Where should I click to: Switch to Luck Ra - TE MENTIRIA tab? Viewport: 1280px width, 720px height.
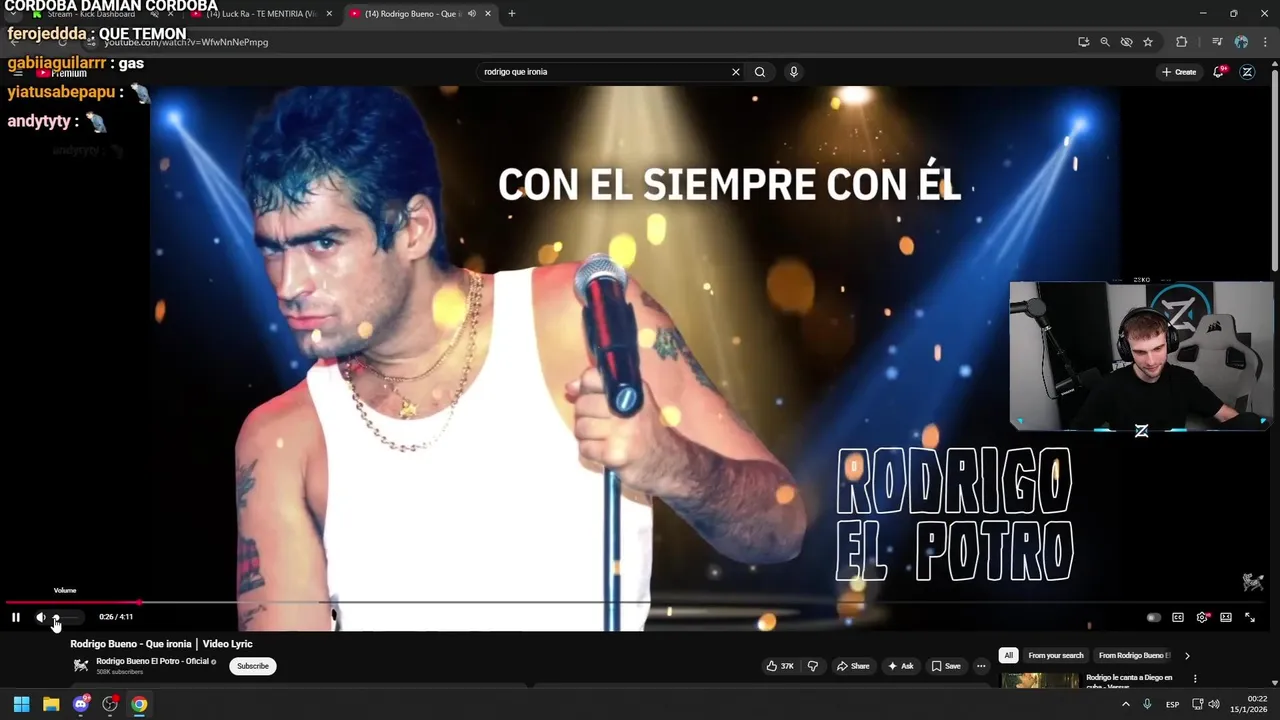pyautogui.click(x=262, y=14)
